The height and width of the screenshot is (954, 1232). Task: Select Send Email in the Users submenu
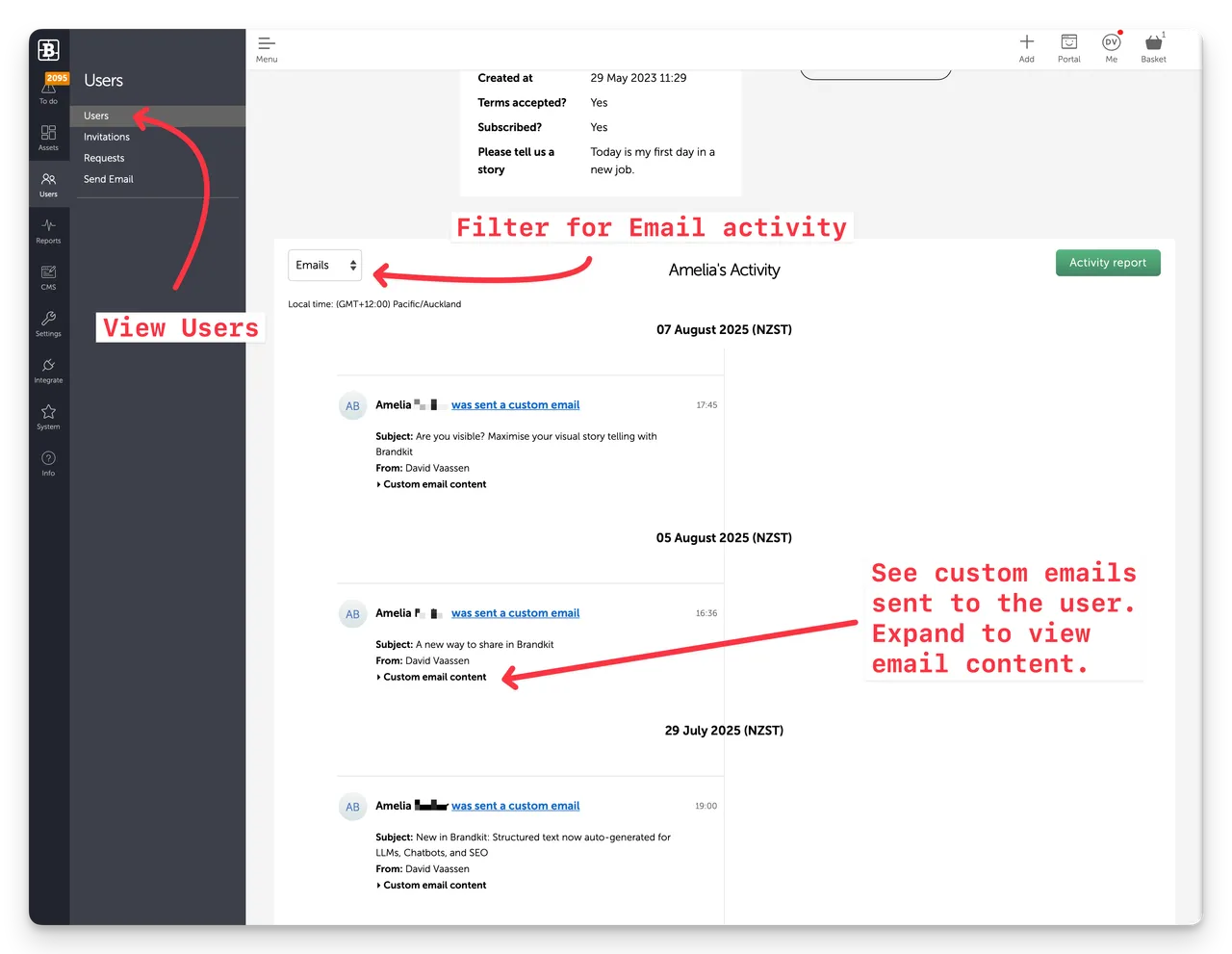(x=109, y=179)
